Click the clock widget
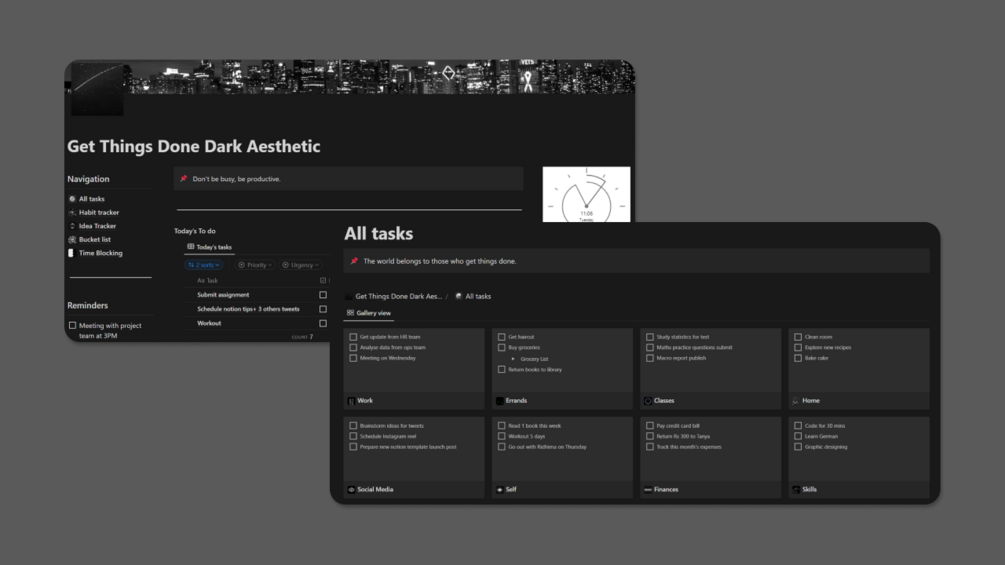The image size is (1005, 565). [x=586, y=195]
